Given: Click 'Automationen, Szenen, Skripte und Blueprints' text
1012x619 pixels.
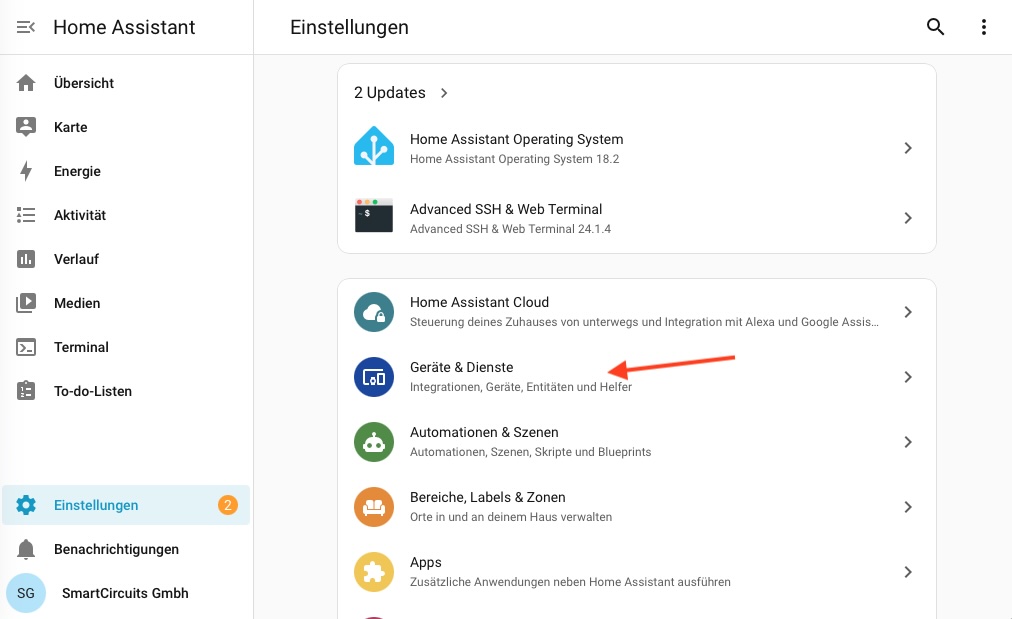Looking at the screenshot, I should click(531, 452).
